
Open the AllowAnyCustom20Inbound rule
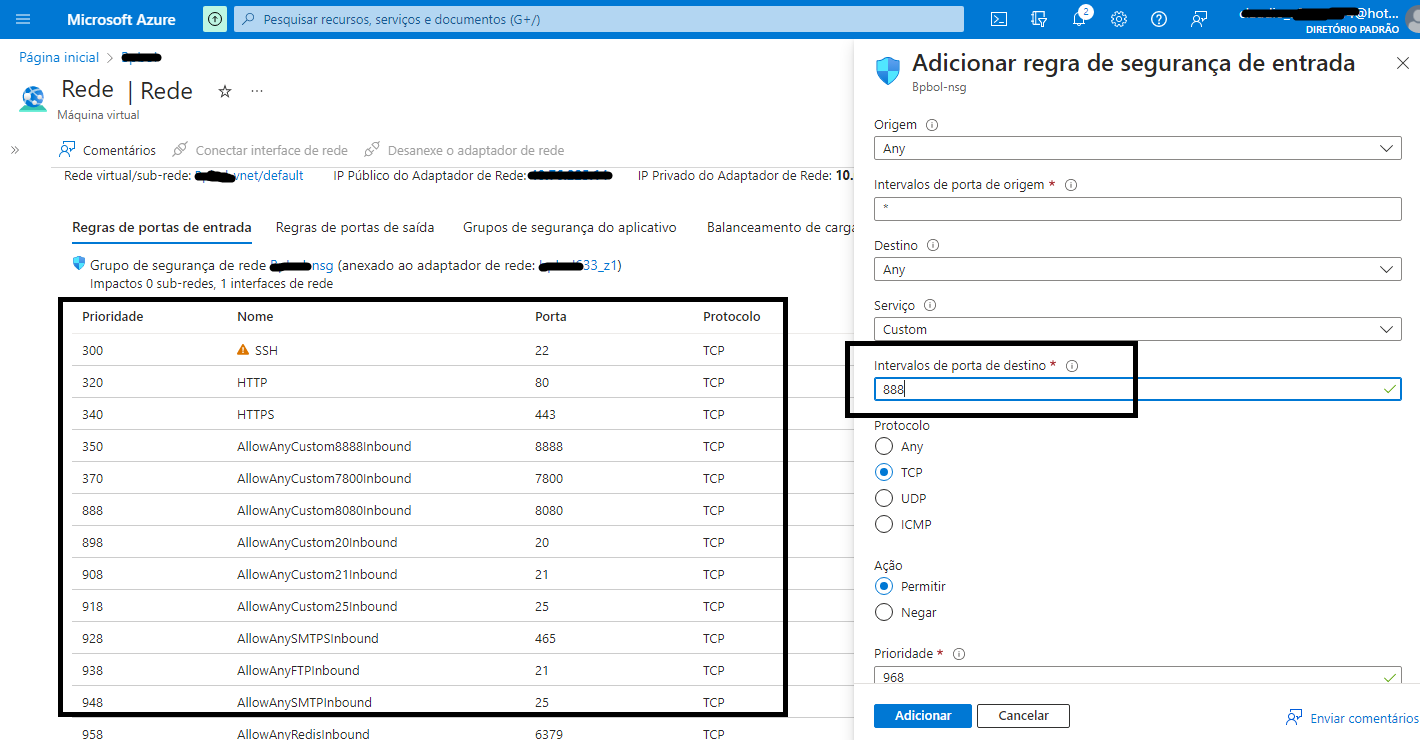[x=317, y=542]
